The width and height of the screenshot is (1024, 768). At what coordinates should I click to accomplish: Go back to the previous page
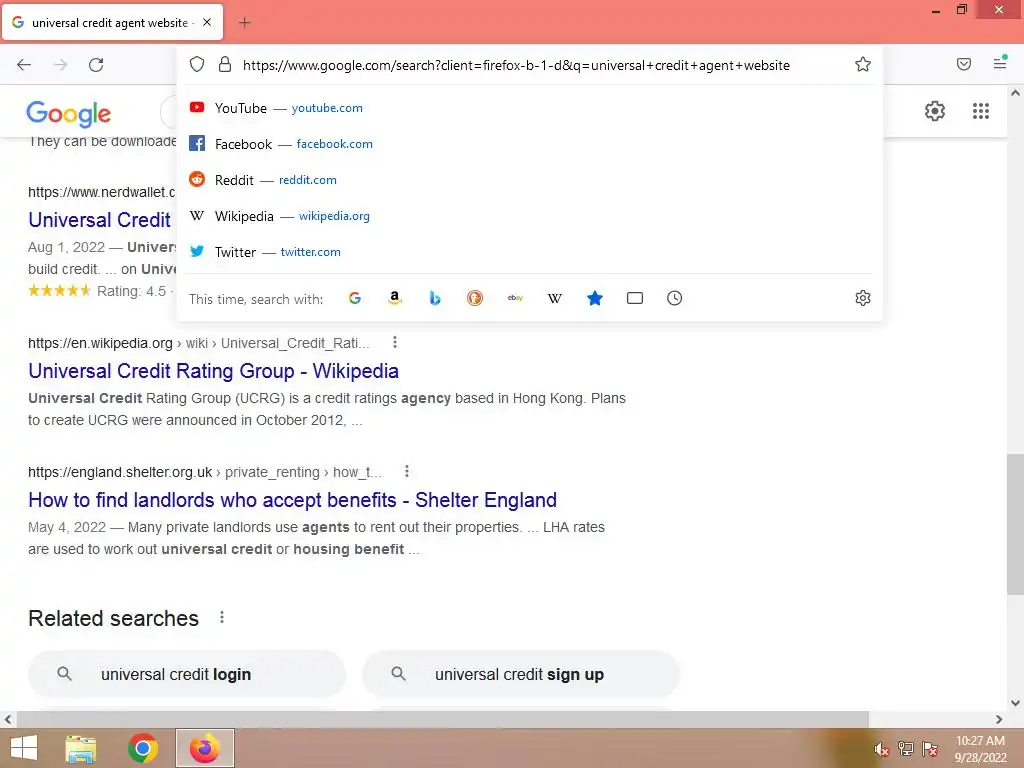click(x=24, y=65)
